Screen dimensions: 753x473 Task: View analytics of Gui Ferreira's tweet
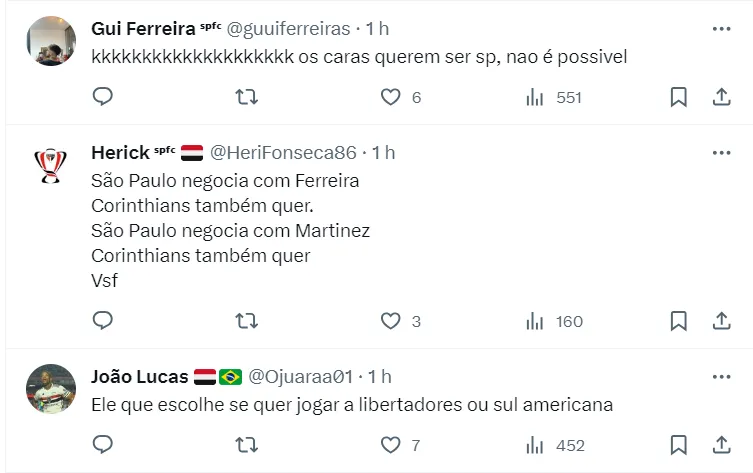coord(535,97)
